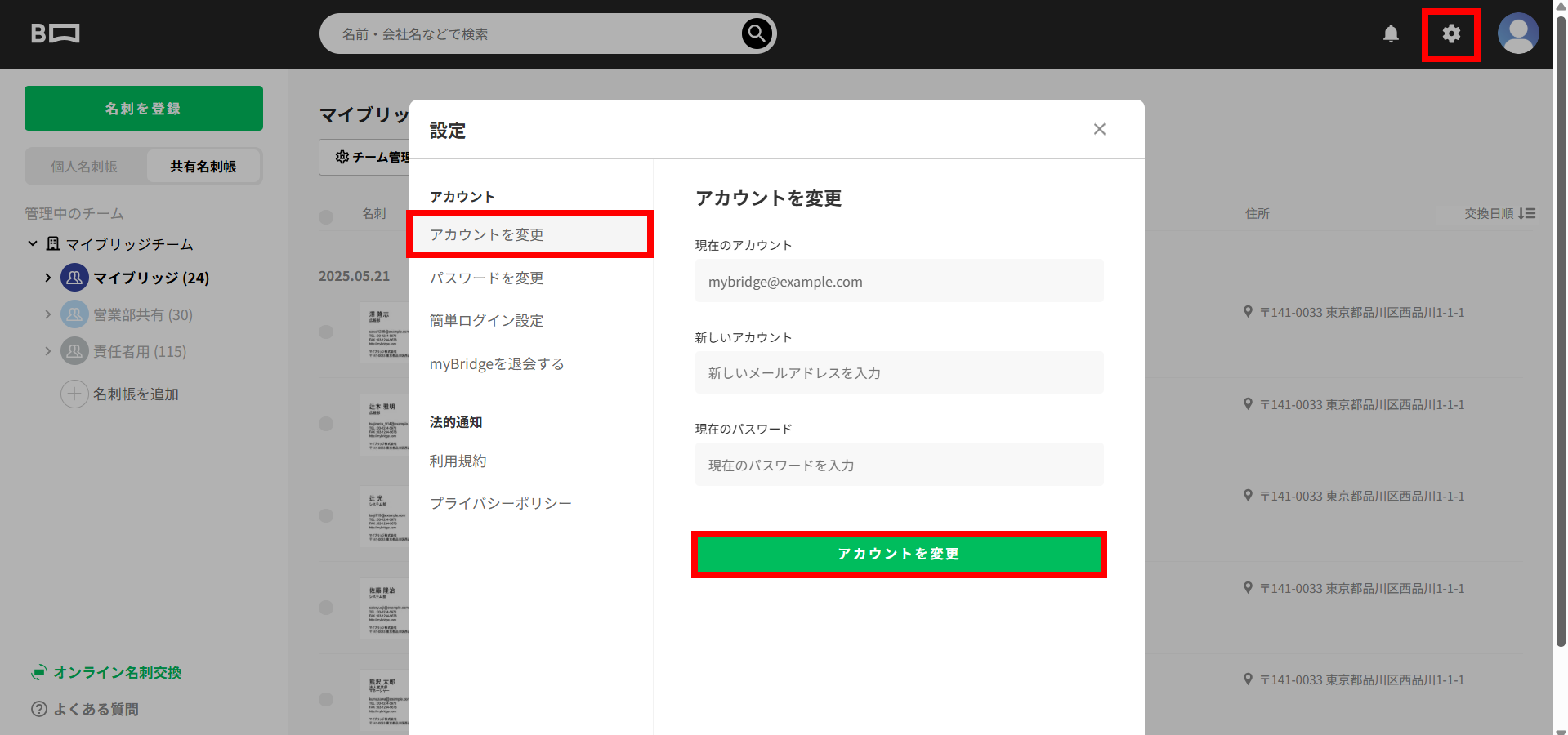This screenshot has height=735, width=1568.
Task: Expand the マイブリッジ (24) folder
Action: [47, 278]
